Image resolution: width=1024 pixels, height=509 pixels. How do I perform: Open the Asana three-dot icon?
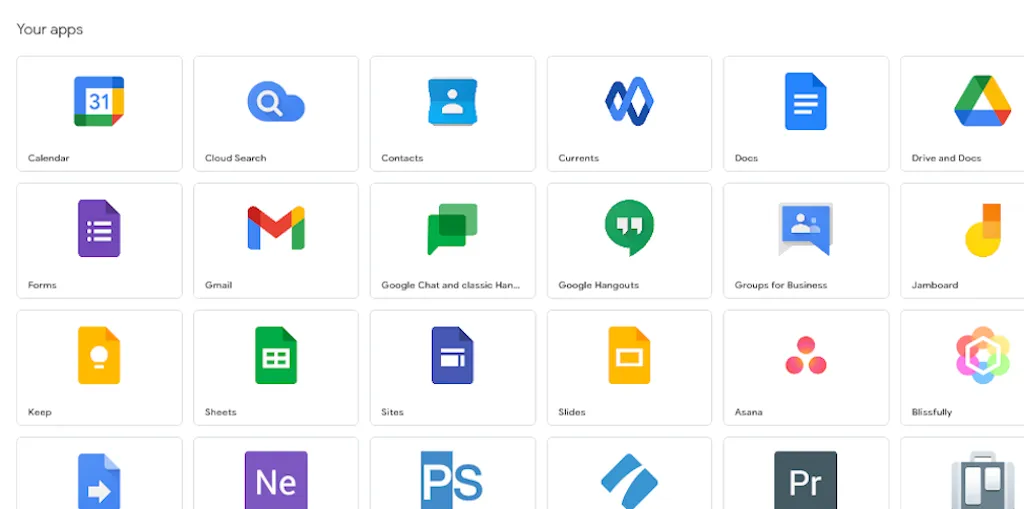805,355
